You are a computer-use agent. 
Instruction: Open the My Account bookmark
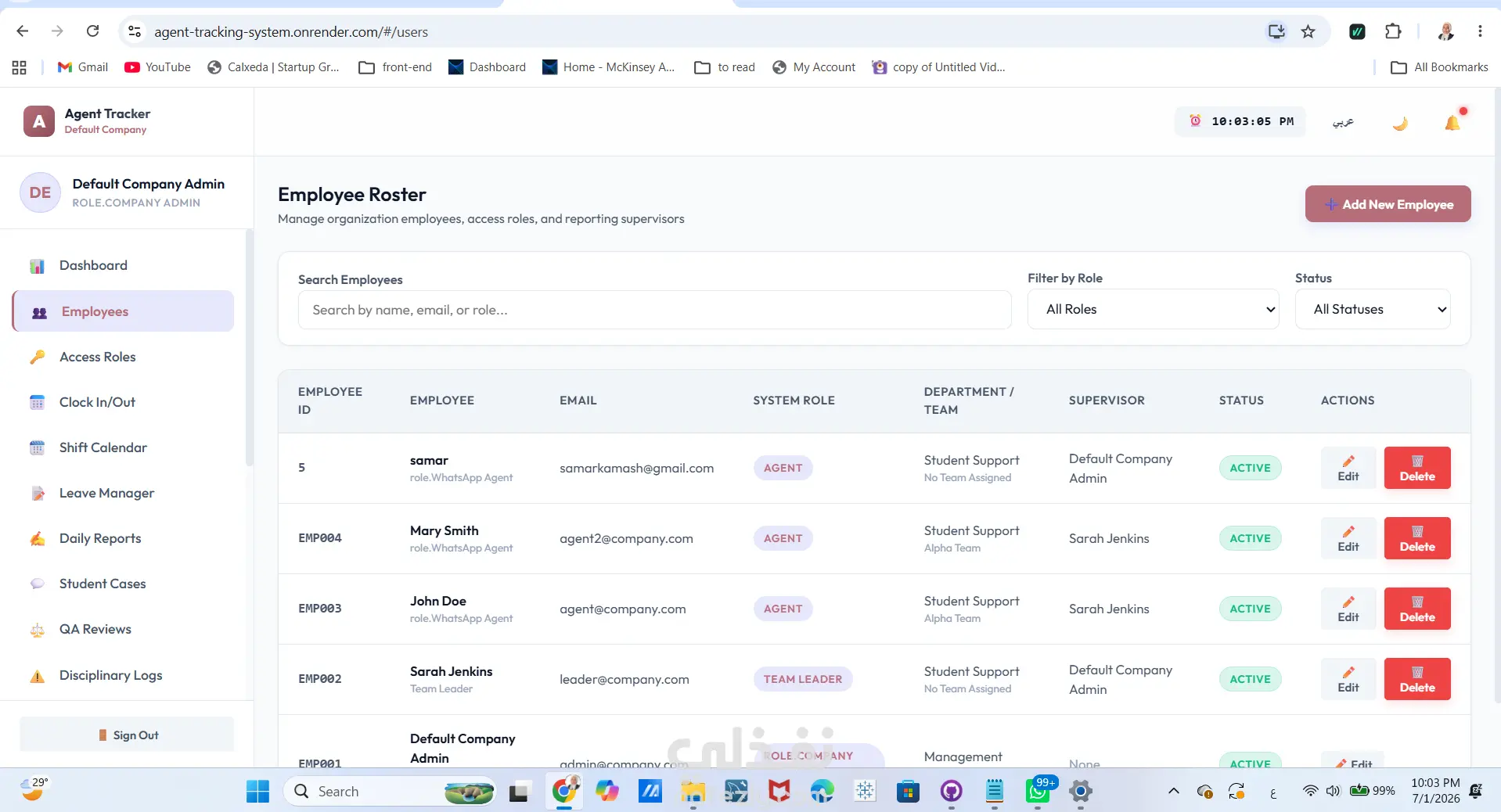click(814, 67)
